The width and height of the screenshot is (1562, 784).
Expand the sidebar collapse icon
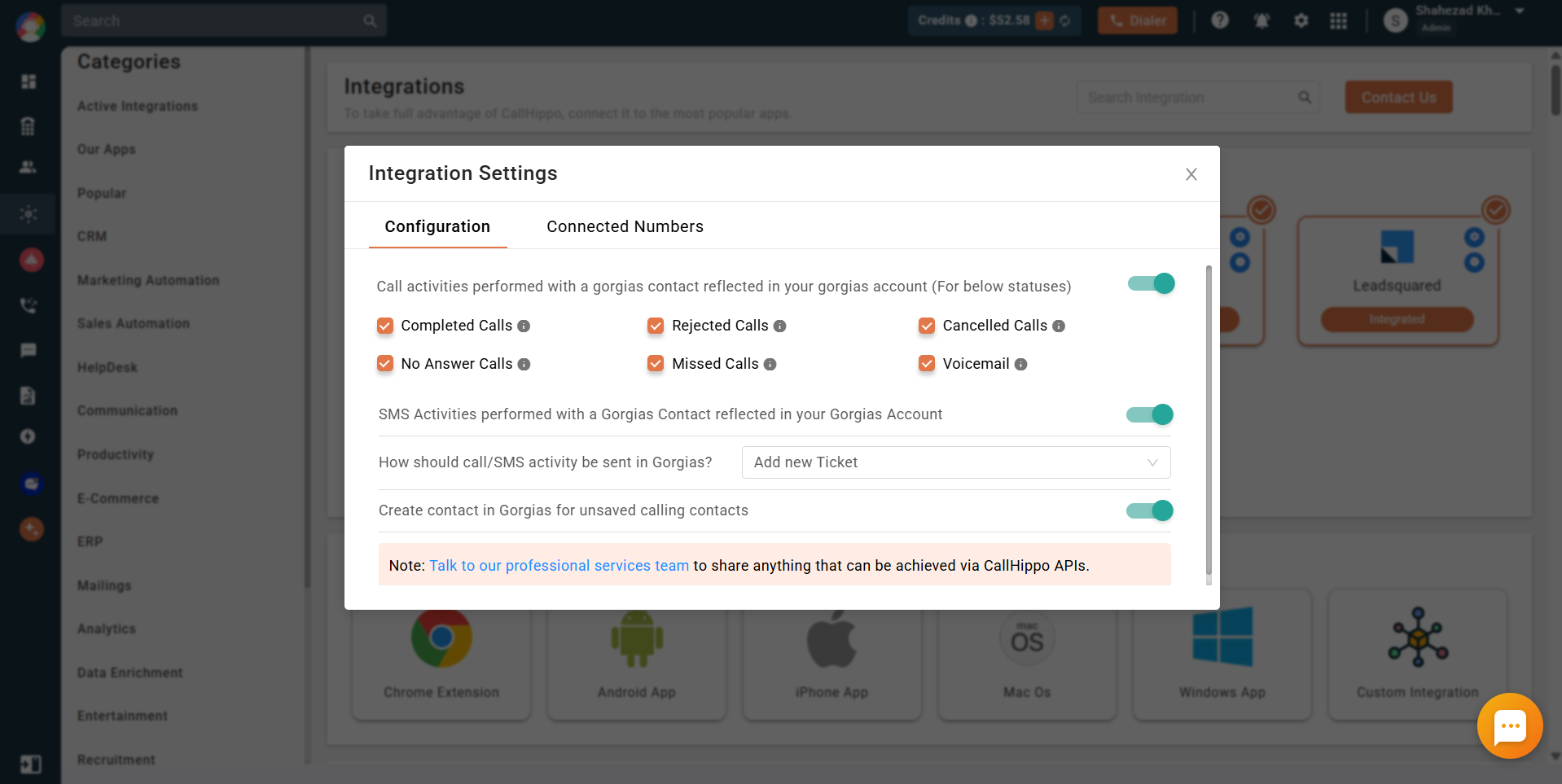(30, 764)
